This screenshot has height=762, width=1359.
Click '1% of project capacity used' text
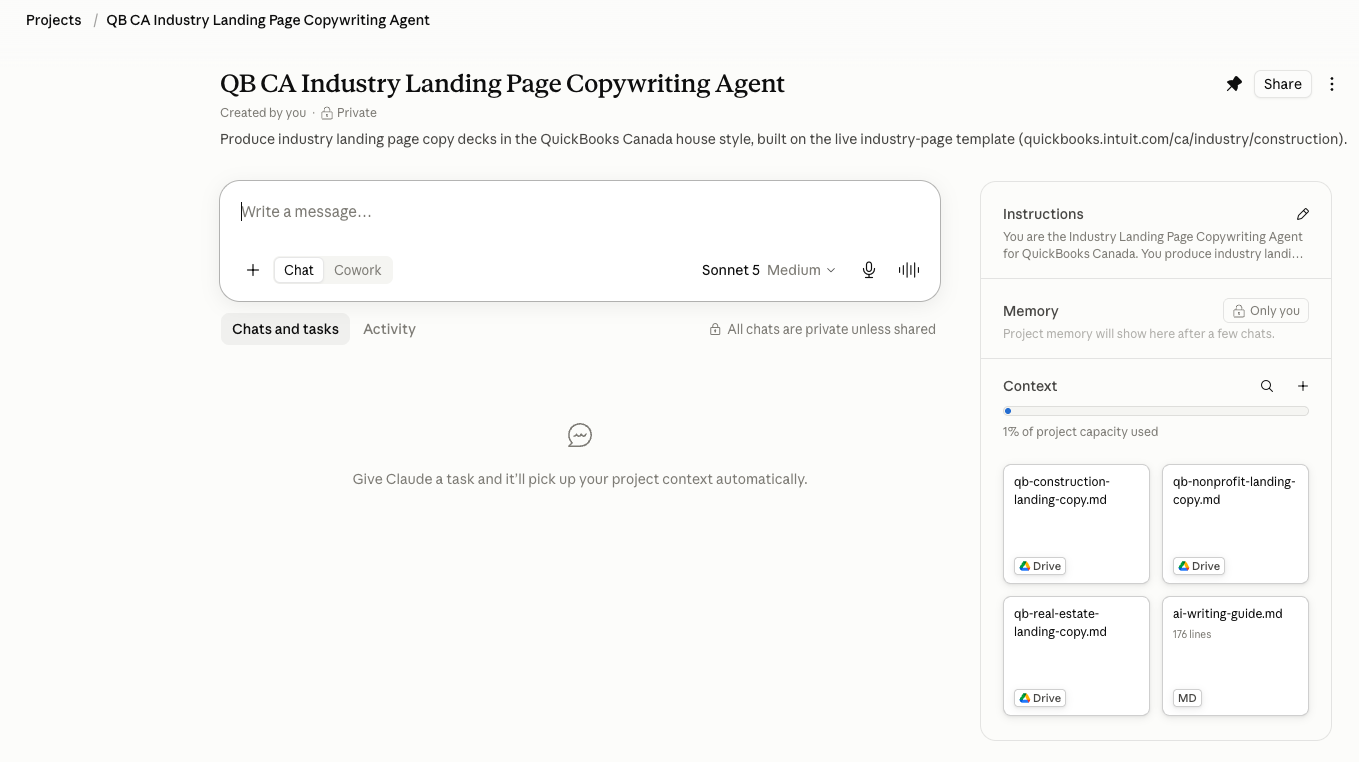click(x=1080, y=432)
